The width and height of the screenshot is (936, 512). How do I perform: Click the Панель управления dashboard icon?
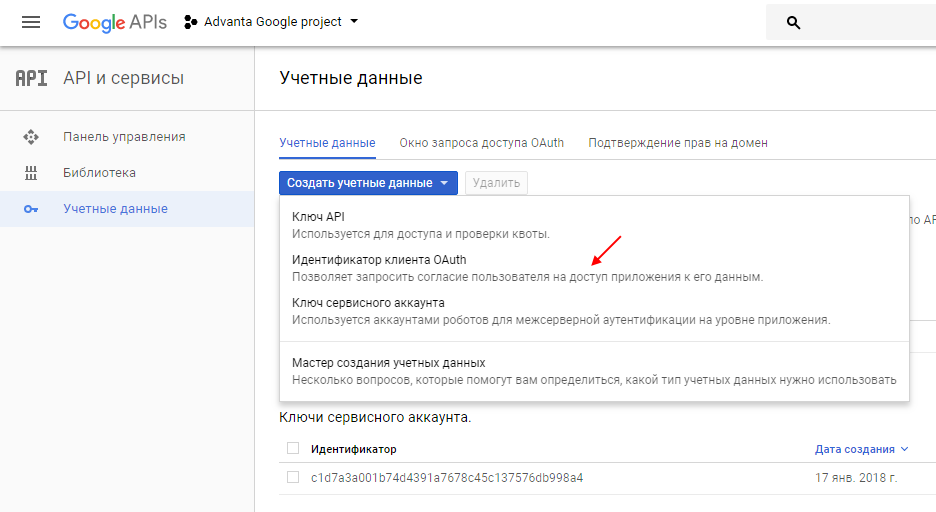point(31,137)
